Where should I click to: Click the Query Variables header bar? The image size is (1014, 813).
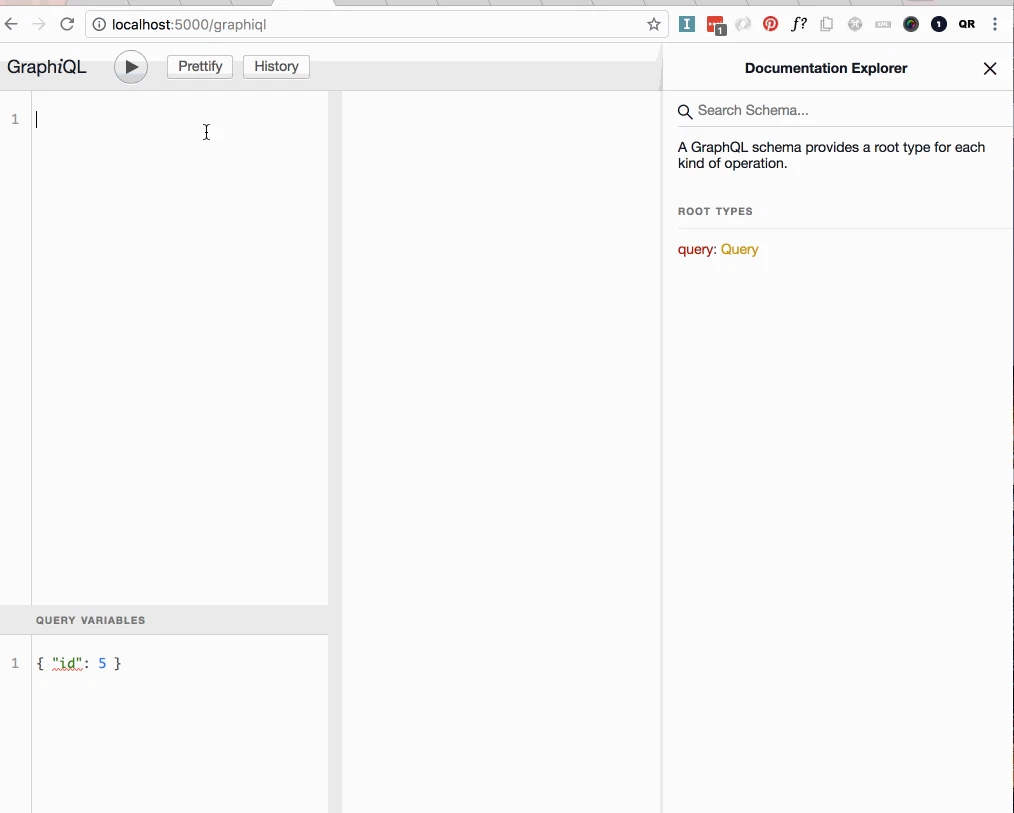164,620
